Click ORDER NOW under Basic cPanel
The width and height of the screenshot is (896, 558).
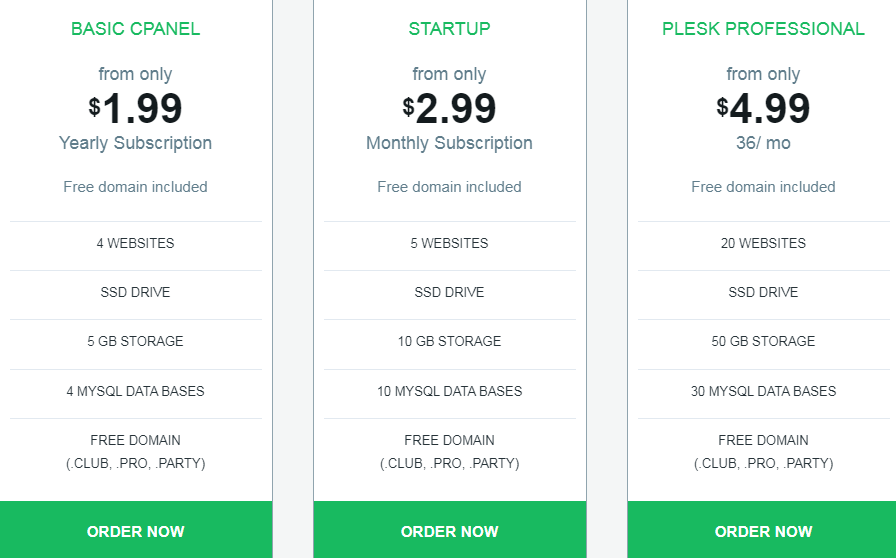pyautogui.click(x=136, y=530)
